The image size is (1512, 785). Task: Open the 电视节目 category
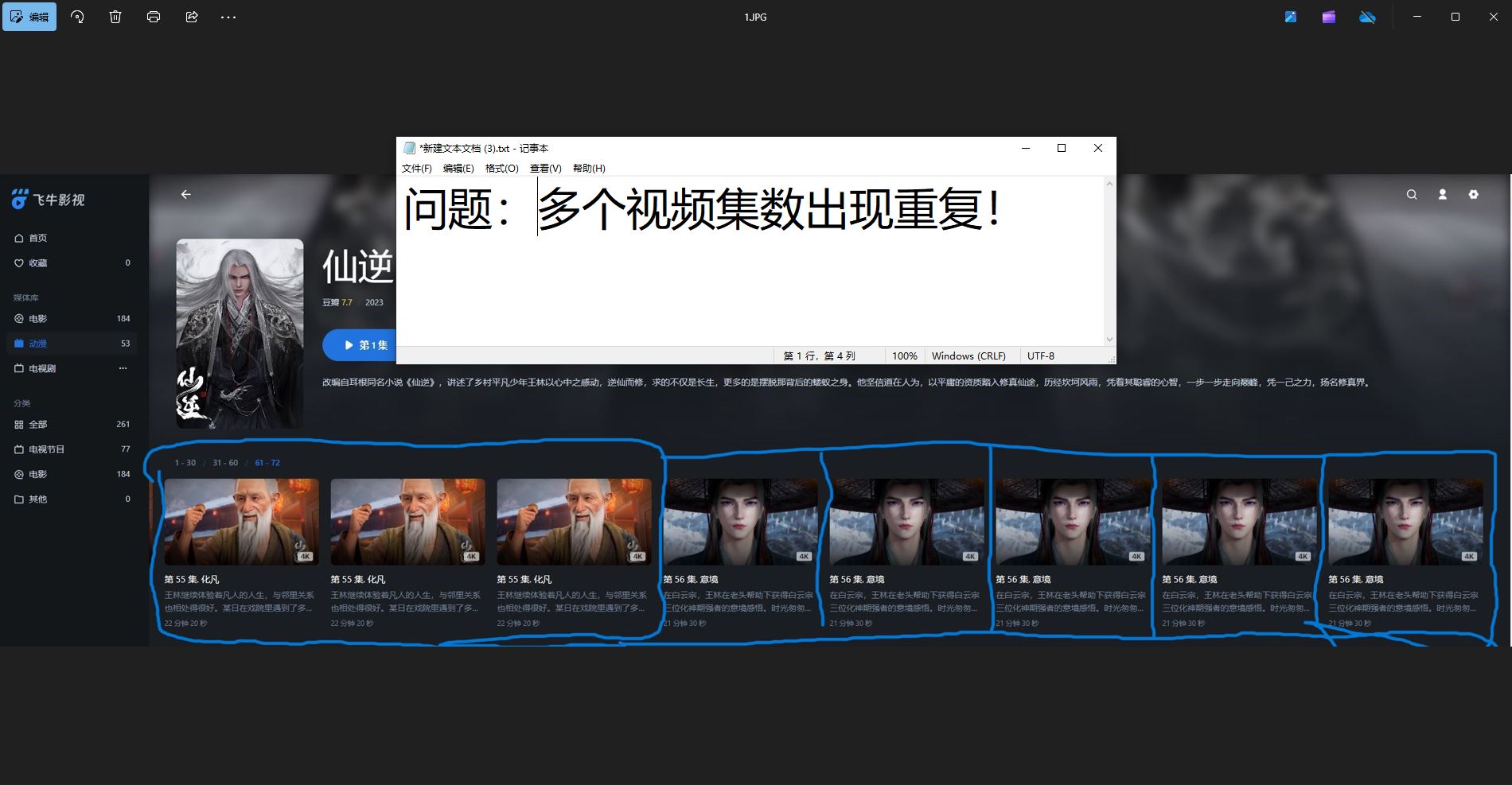tap(72, 449)
